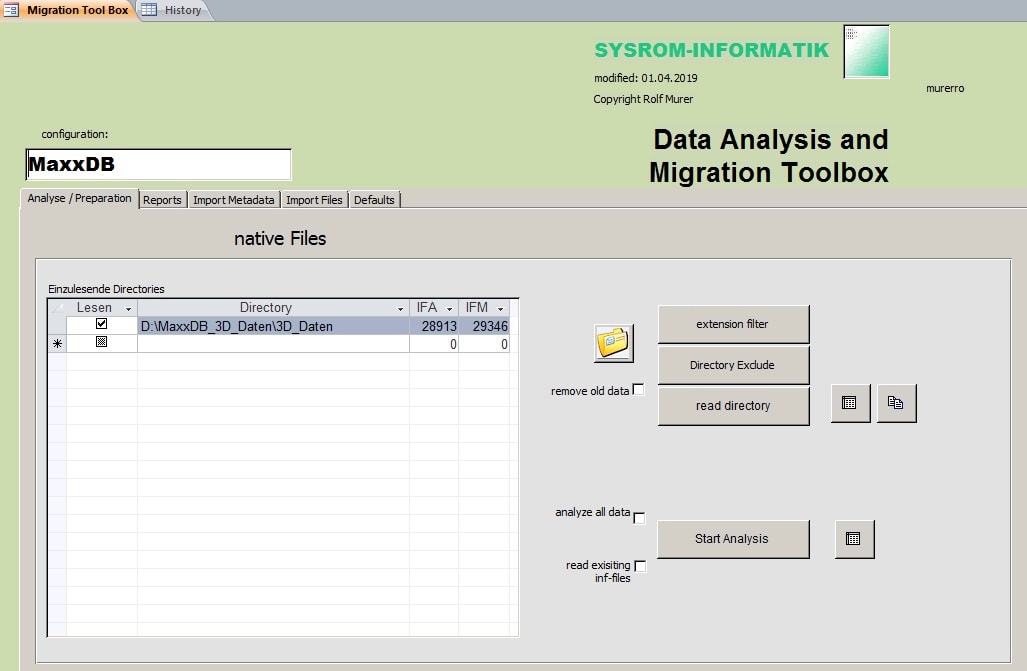The image size is (1027, 671).
Task: Click the MaxxDB configuration field
Action: click(x=158, y=164)
